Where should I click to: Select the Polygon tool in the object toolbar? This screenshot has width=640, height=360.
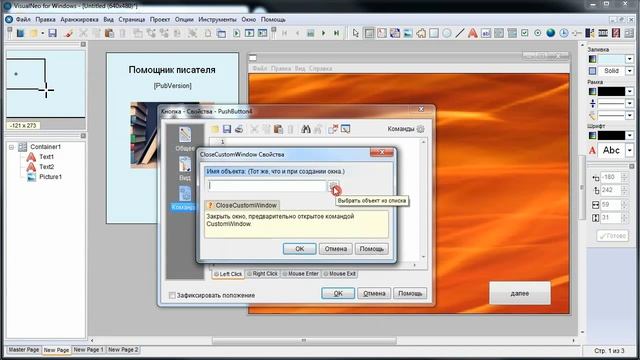pos(421,33)
